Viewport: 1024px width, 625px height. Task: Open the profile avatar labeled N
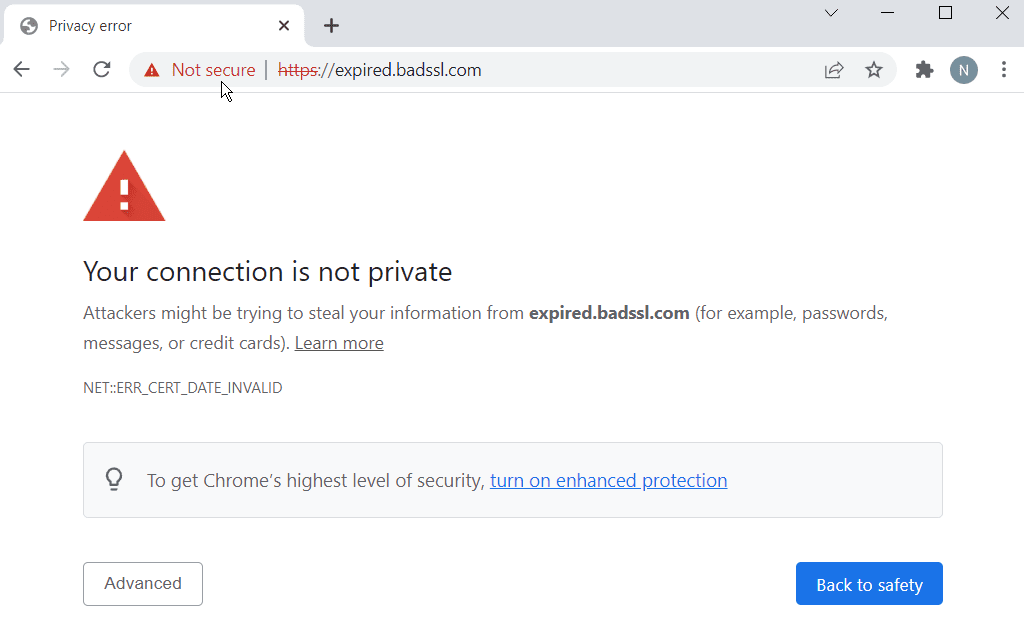[x=964, y=70]
